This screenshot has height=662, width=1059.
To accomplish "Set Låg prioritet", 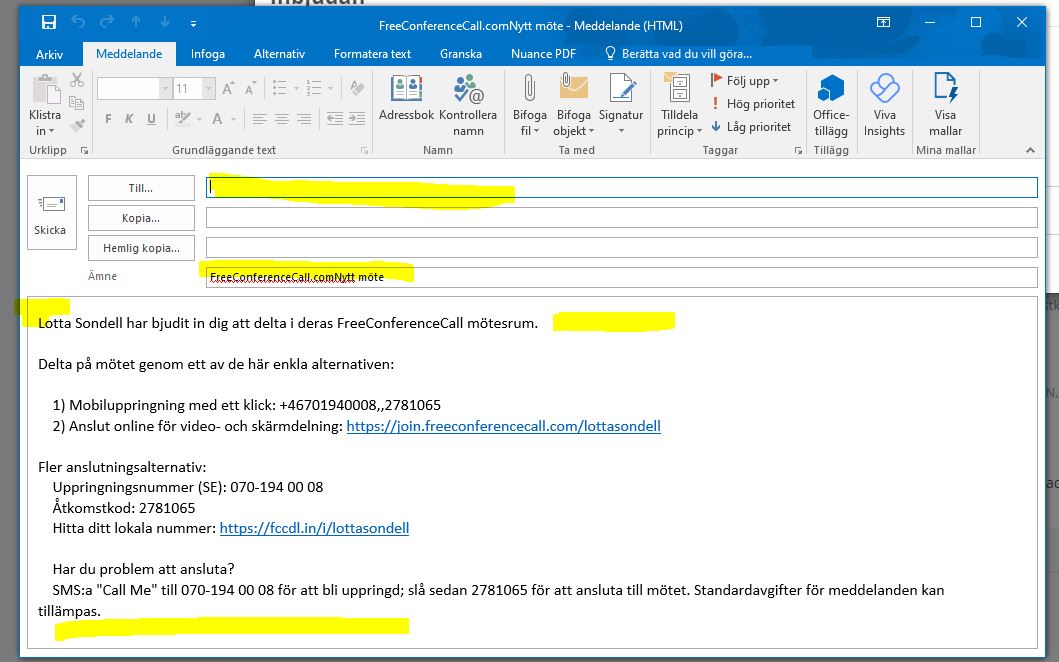I will tap(750, 127).
